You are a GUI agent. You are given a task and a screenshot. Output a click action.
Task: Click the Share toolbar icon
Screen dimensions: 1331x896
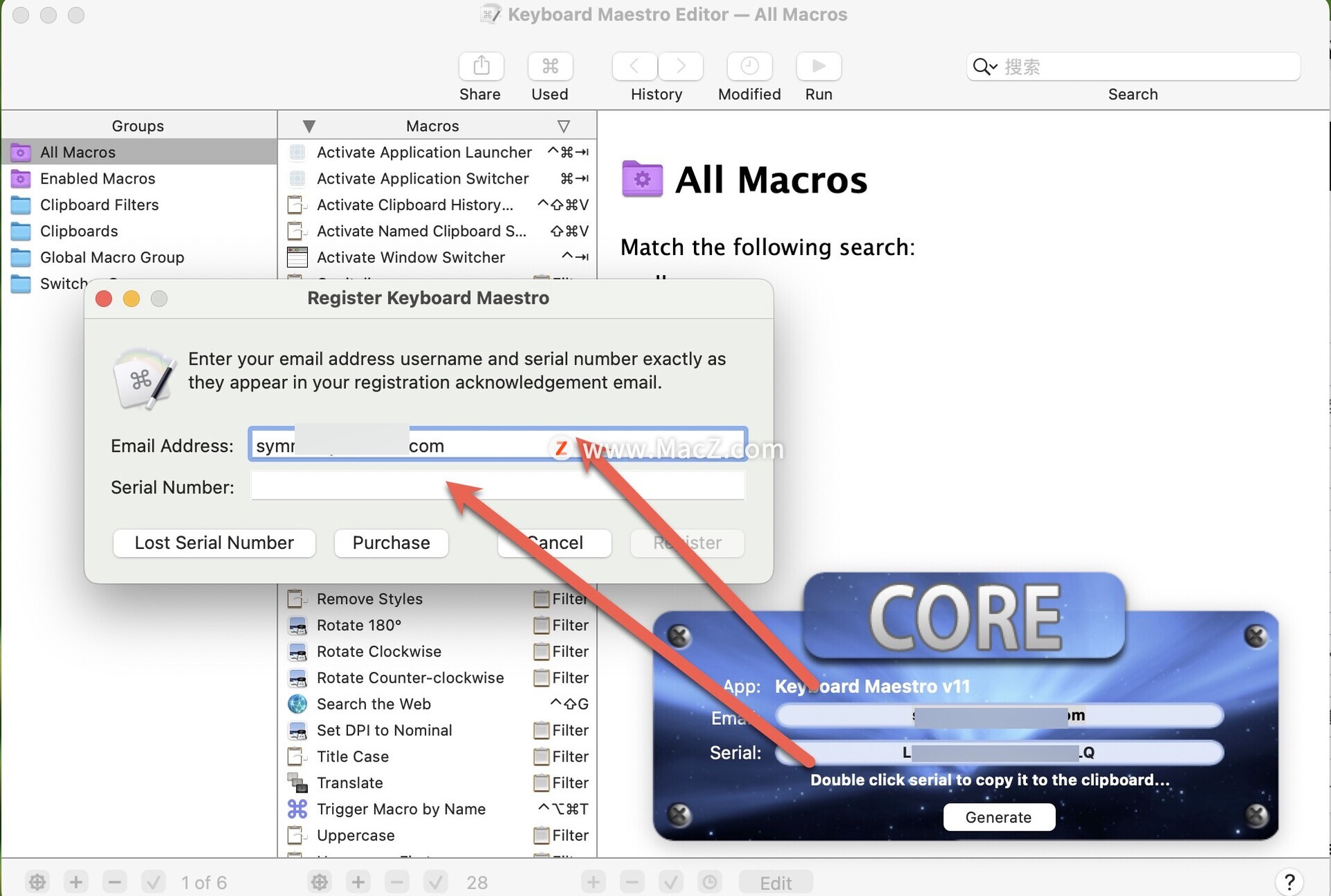(x=481, y=67)
